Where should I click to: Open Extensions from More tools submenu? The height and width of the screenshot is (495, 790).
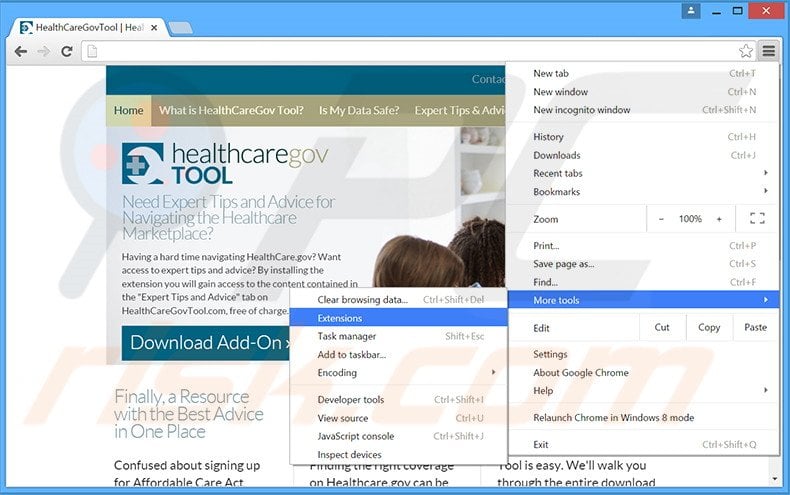[399, 318]
